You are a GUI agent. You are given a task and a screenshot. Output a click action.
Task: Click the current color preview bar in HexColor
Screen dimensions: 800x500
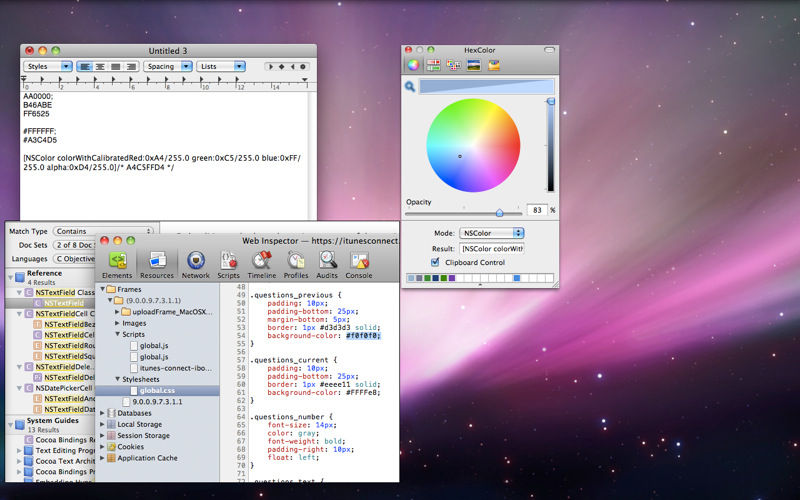point(486,86)
